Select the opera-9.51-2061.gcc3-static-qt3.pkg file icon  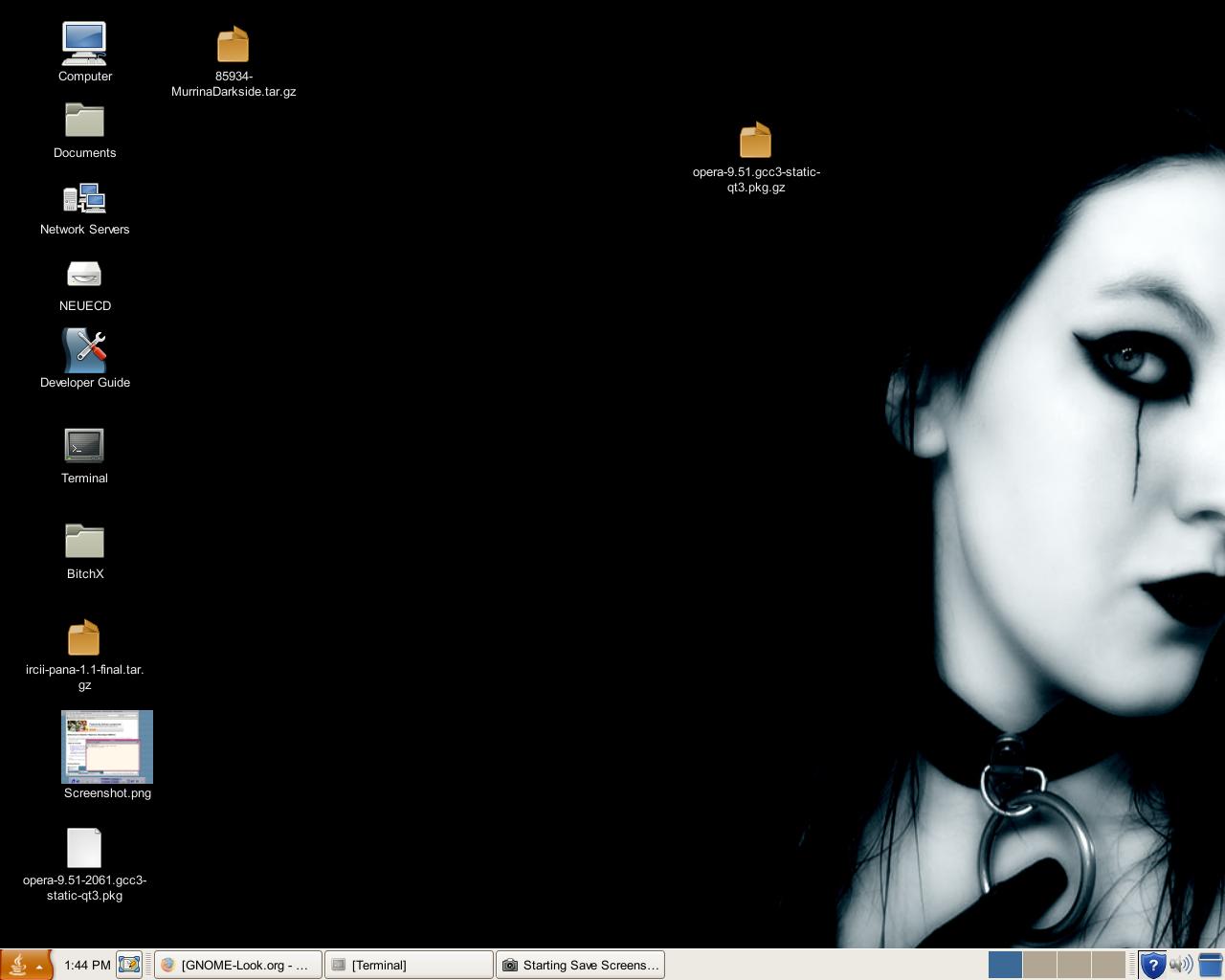tap(84, 848)
